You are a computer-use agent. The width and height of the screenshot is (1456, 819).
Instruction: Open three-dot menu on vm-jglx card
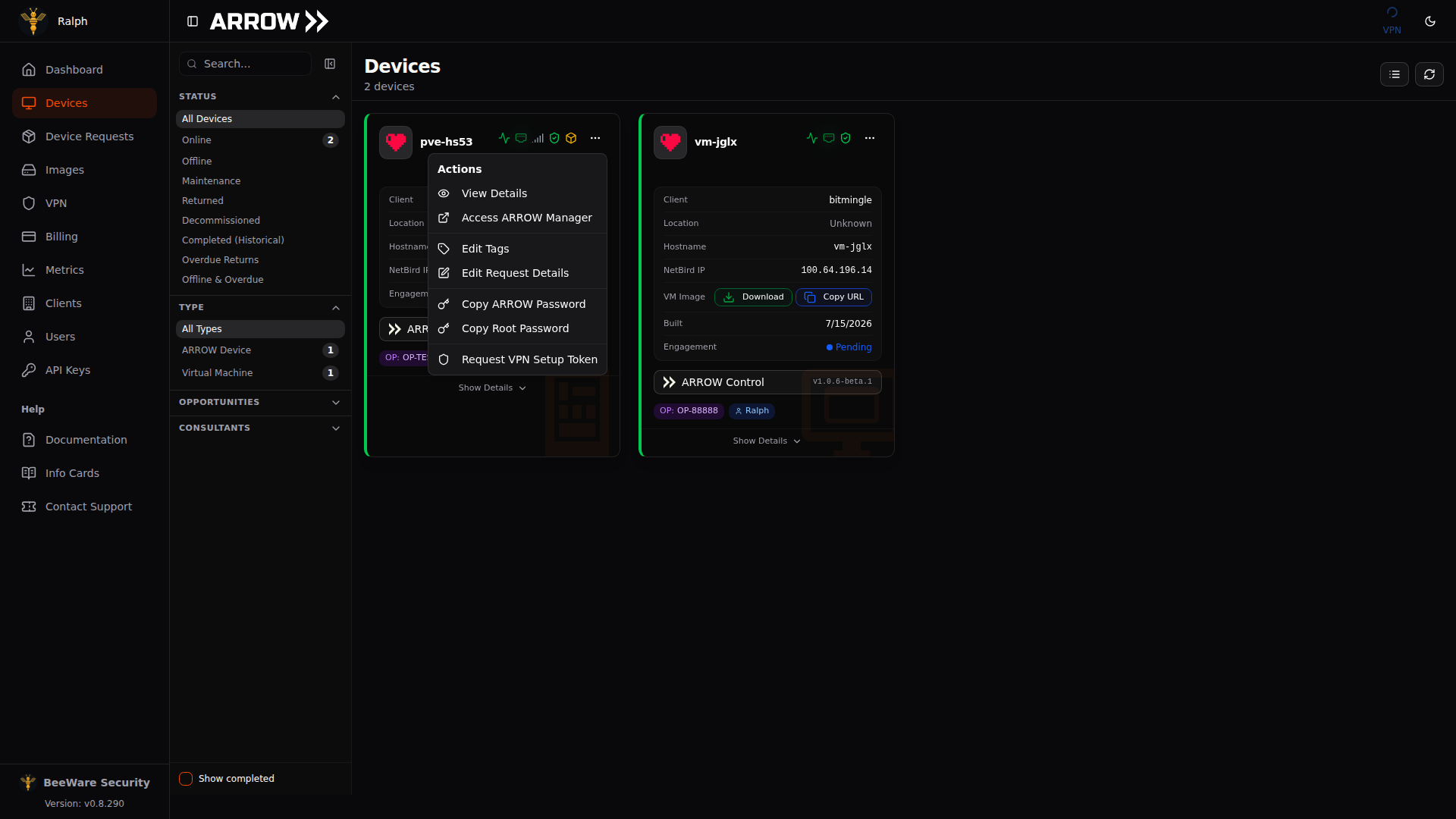pyautogui.click(x=870, y=138)
